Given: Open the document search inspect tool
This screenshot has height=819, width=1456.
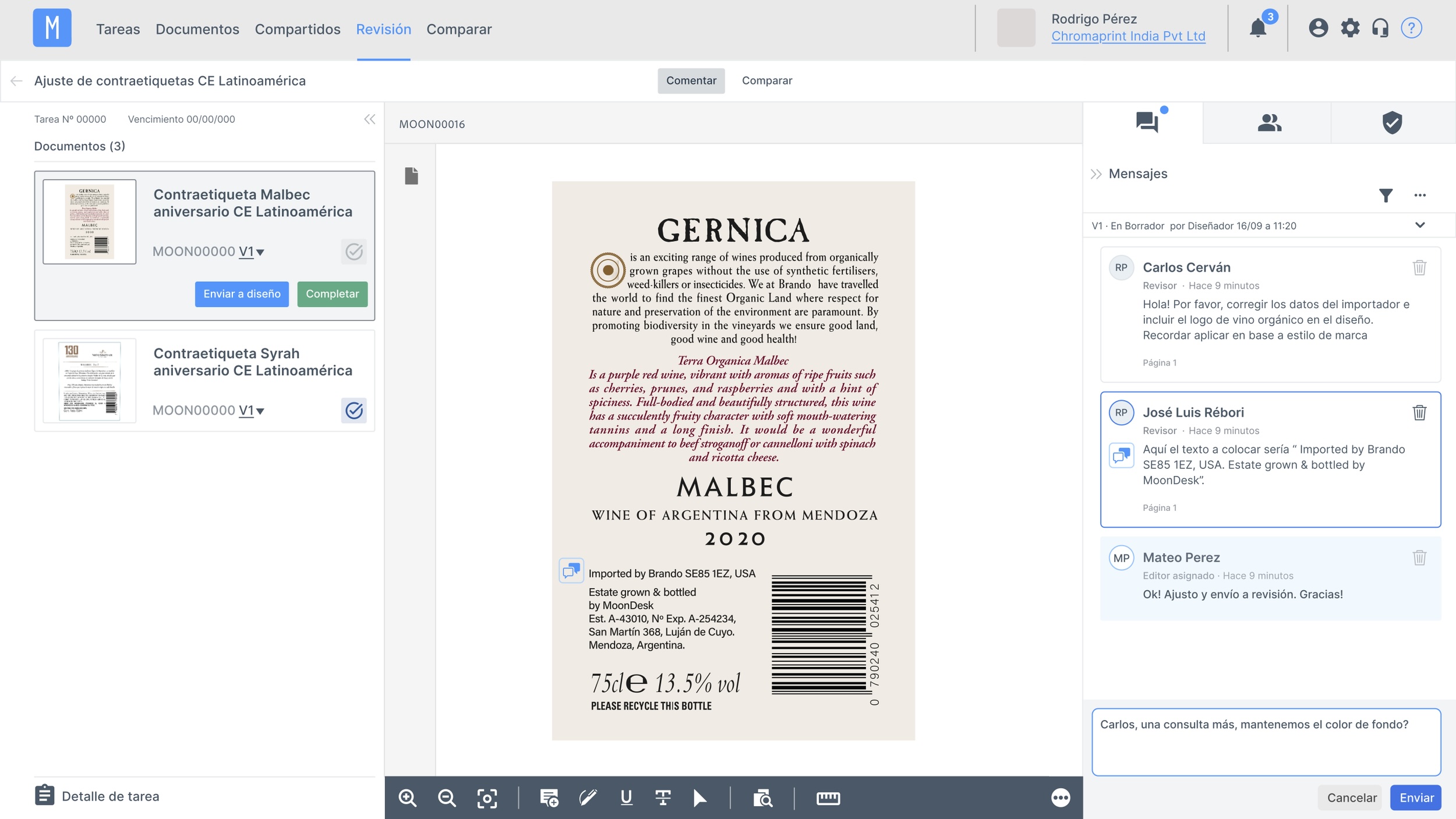Looking at the screenshot, I should point(762,798).
